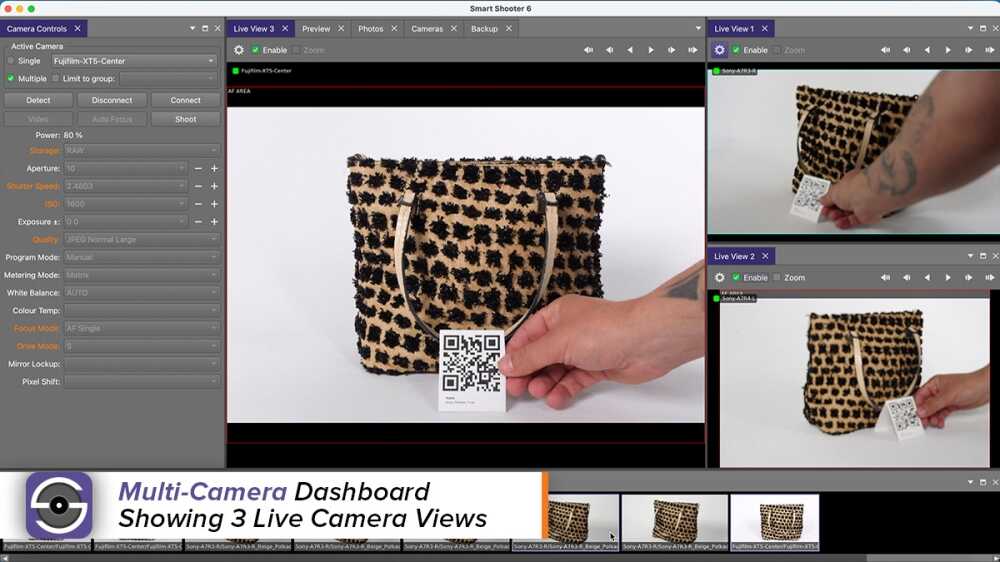Click Connect button
Screen dimensions: 1000x562
(x=186, y=100)
